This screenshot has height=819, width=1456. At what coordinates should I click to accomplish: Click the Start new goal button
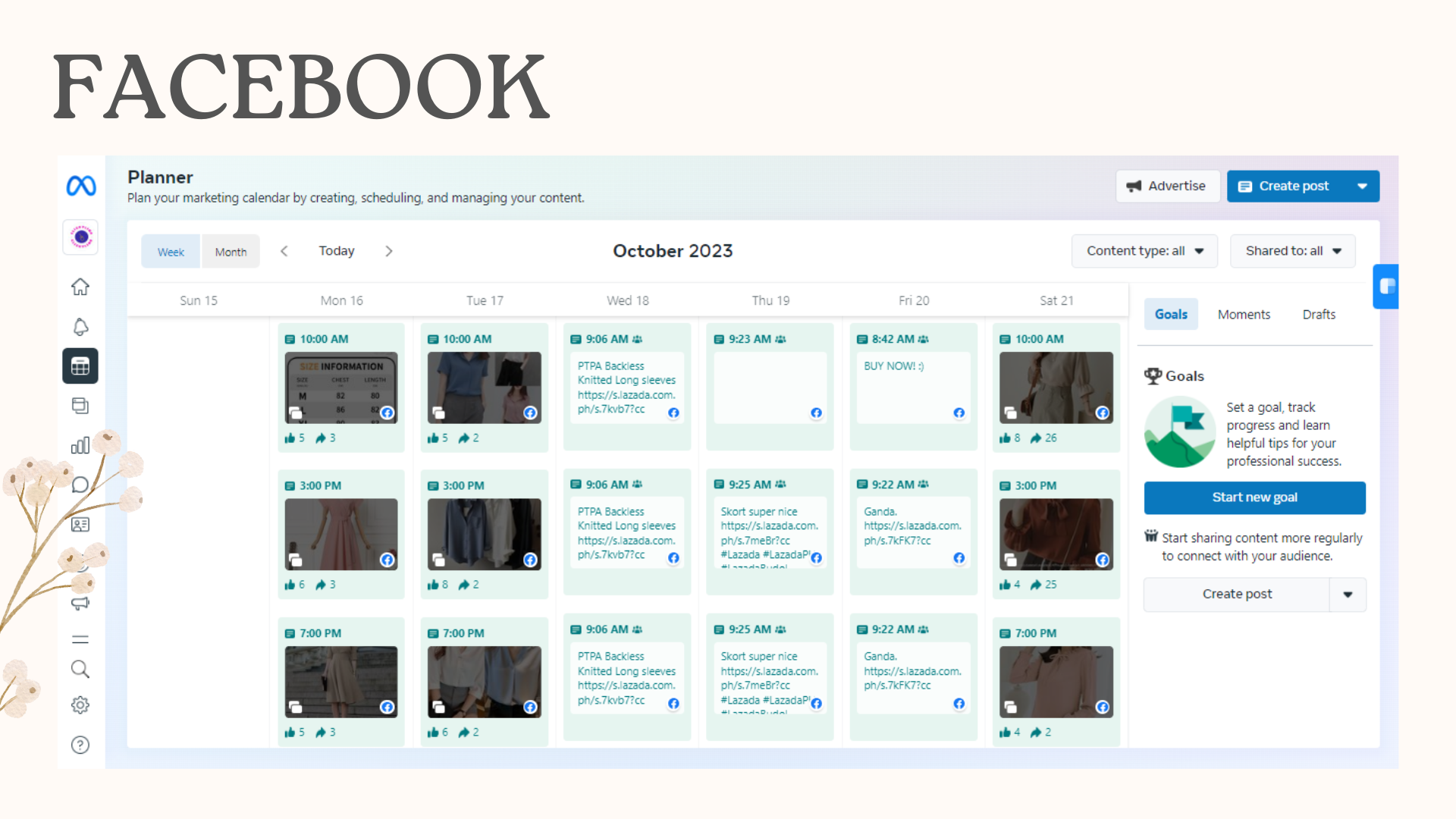click(x=1254, y=497)
